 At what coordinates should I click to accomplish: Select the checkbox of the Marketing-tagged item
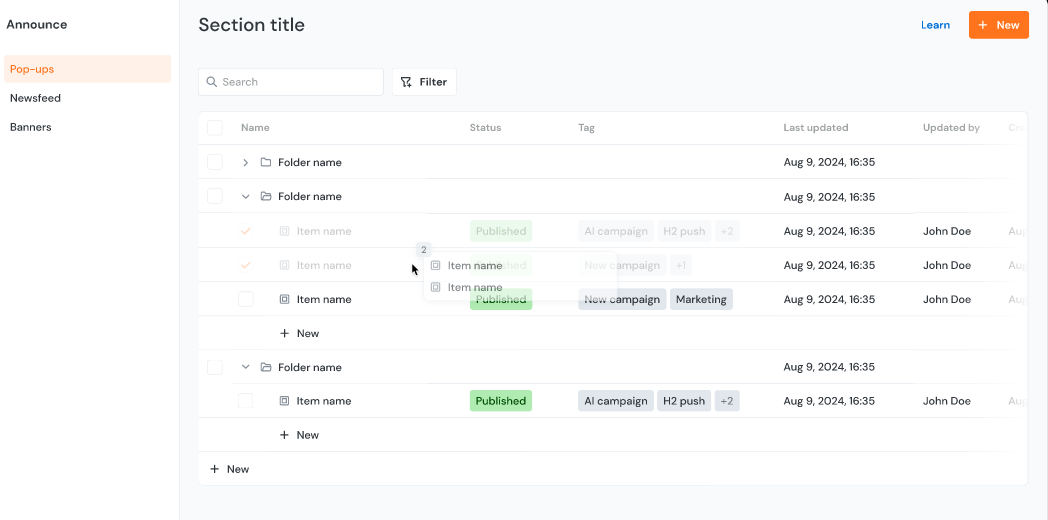tap(246, 299)
